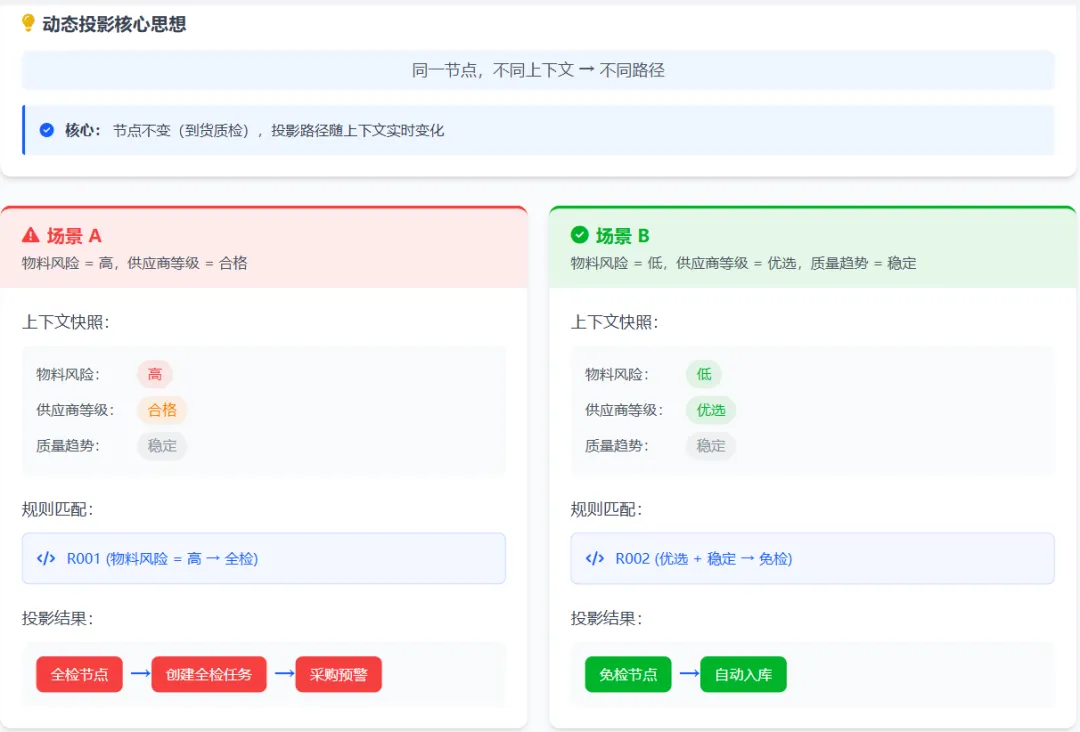The image size is (1080, 732).
Task: Click subtitle 物料风险 = 高,供应商等级 = 合格
Action: pyautogui.click(x=134, y=263)
